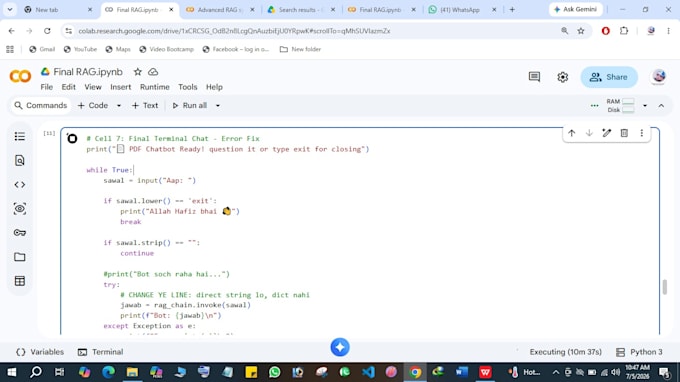680x382 pixels.
Task: Collapse the header with chevron up
Action: 661,105
